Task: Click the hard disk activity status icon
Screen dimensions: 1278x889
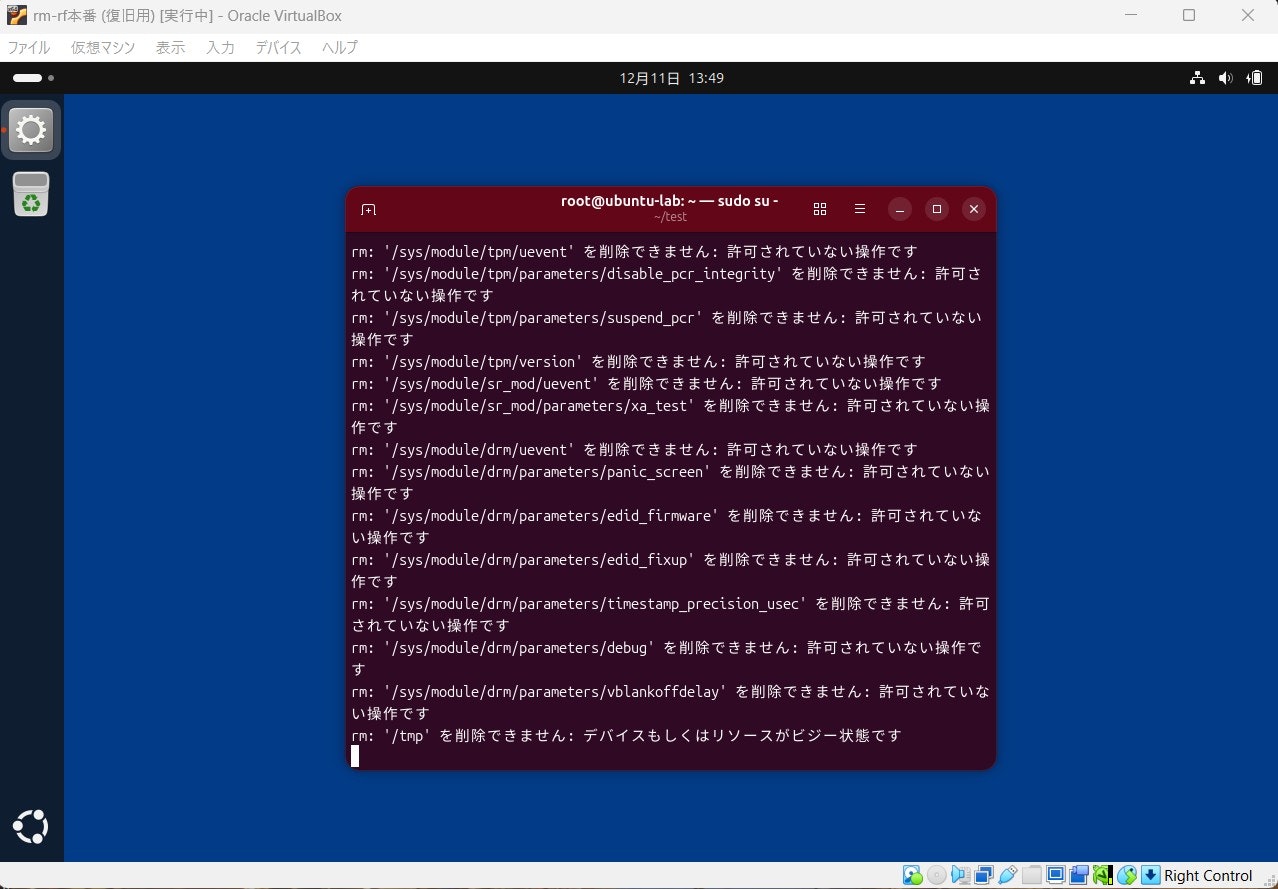Action: pyautogui.click(x=912, y=875)
